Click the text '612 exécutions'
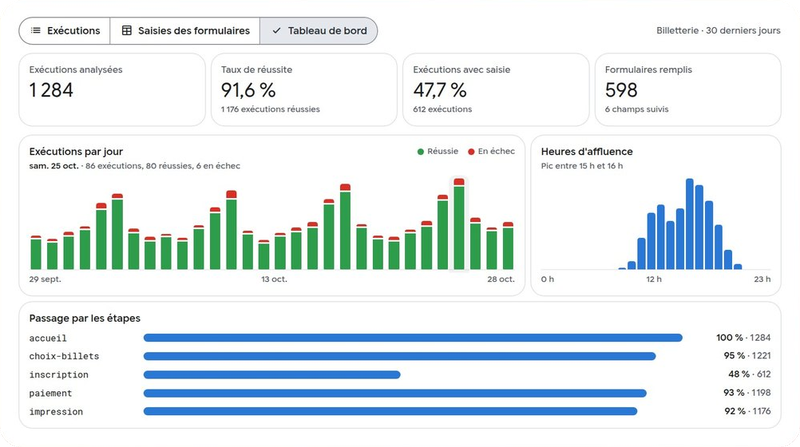Image resolution: width=800 pixels, height=447 pixels. tap(442, 109)
